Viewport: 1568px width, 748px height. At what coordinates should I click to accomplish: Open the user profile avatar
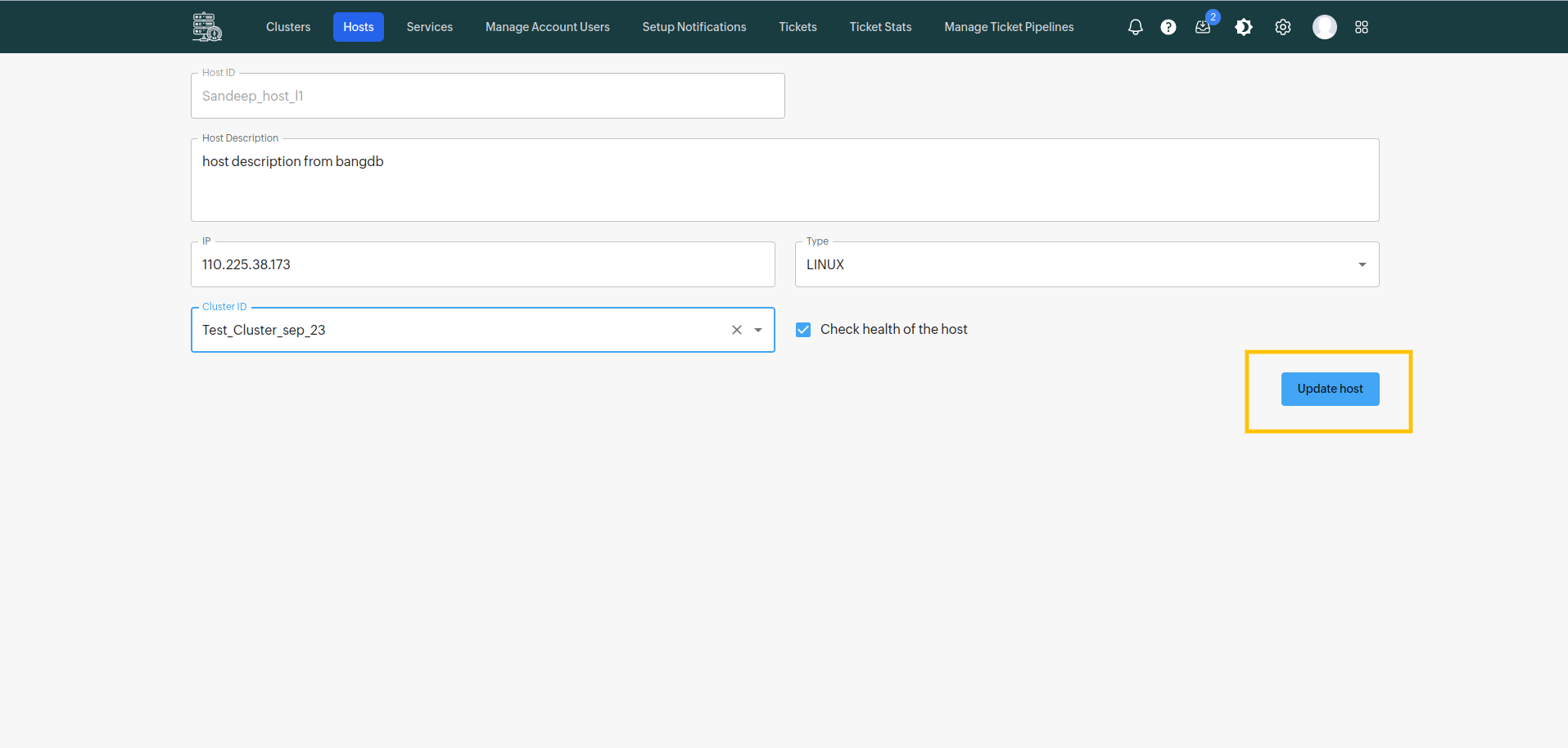pyautogui.click(x=1325, y=27)
